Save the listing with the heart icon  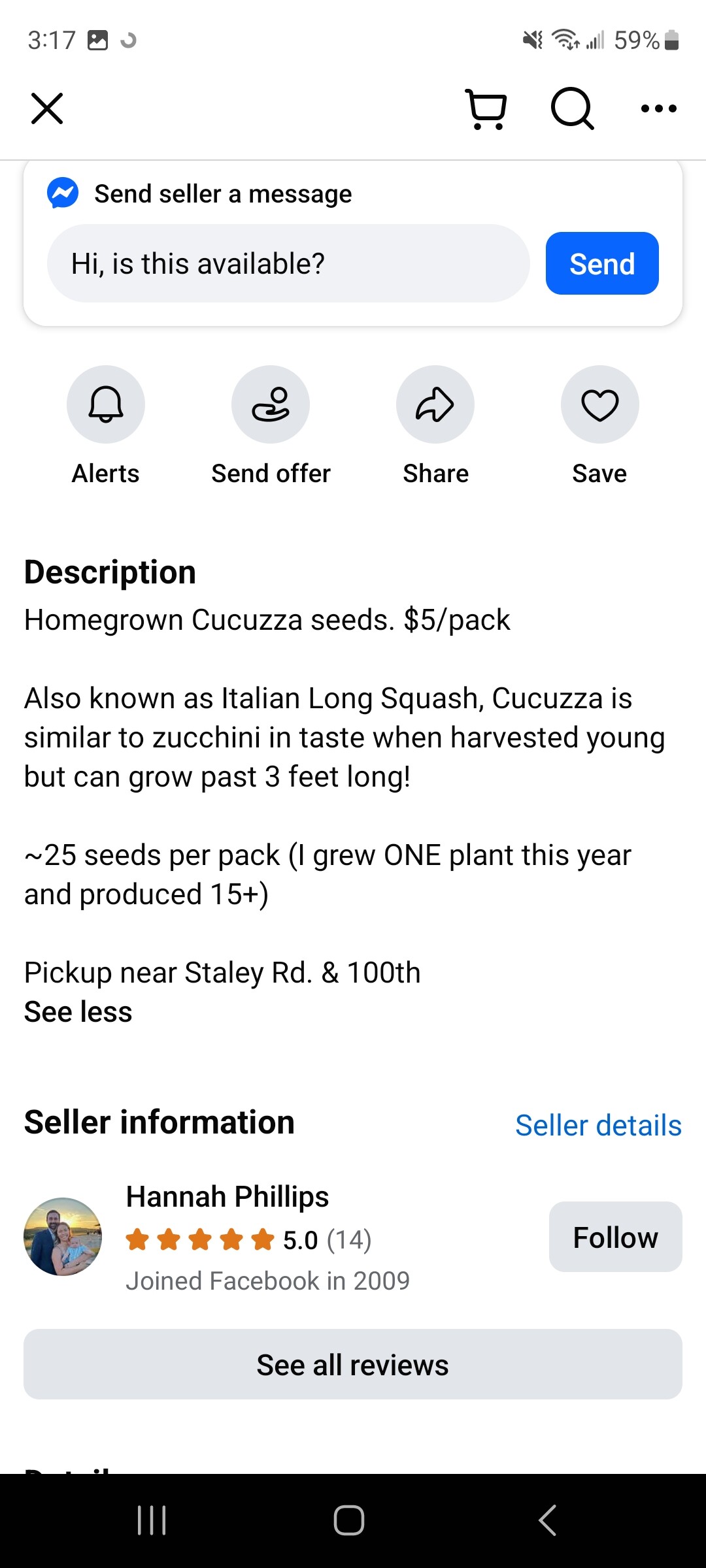[599, 404]
